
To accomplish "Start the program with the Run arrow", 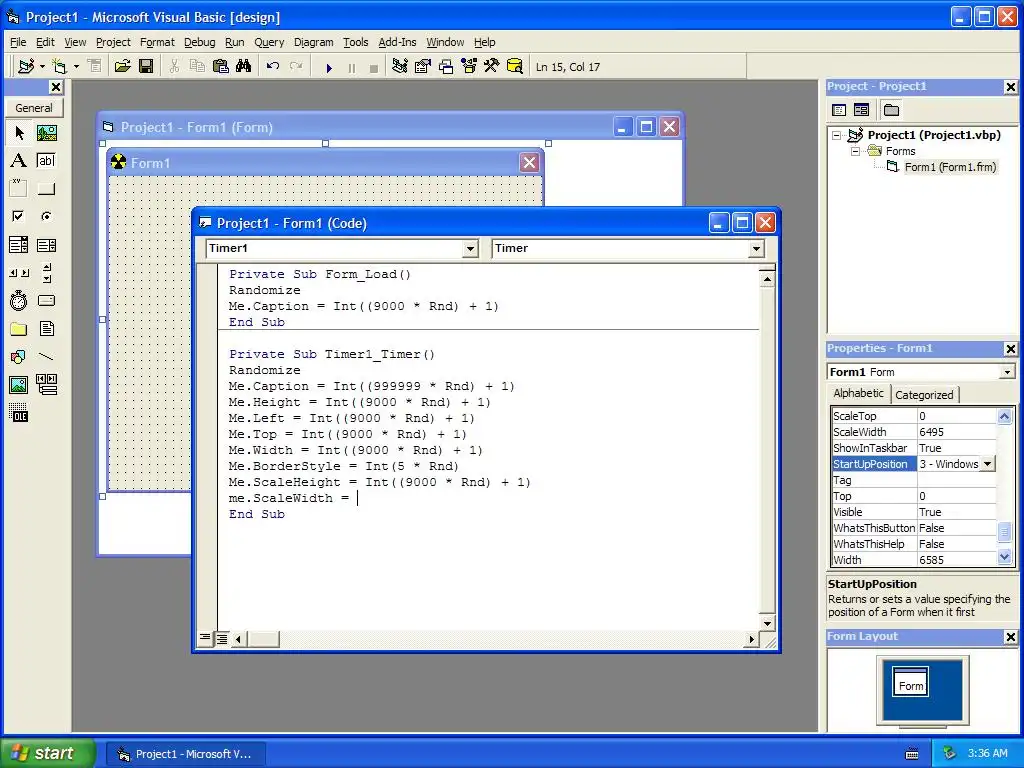I will click(x=329, y=67).
